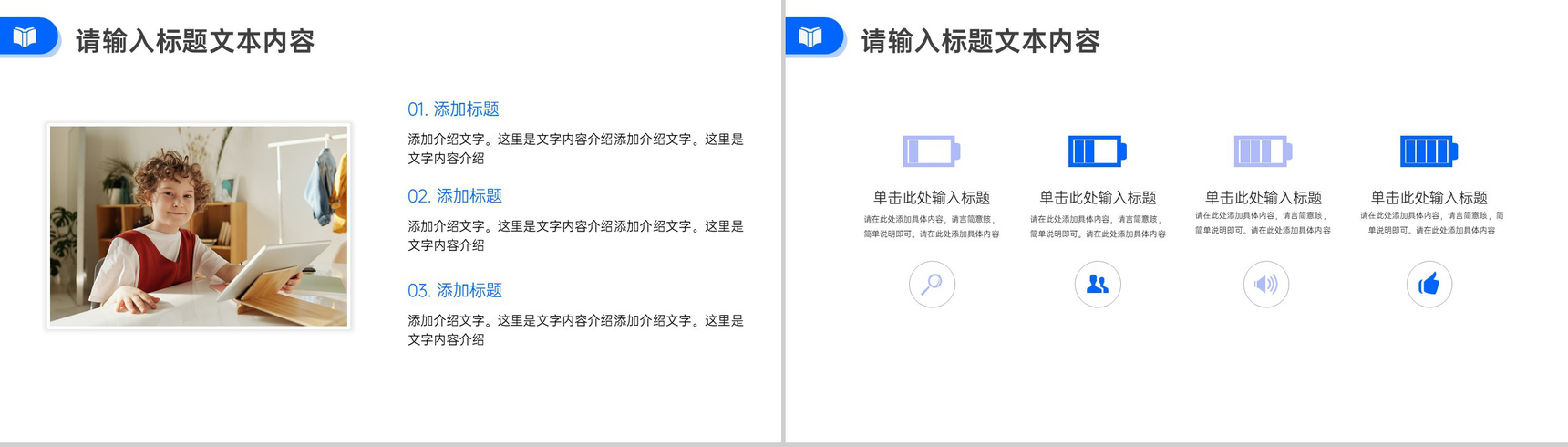The height and width of the screenshot is (447, 1568).
Task: Click 单击此处输入标题 below the empty battery
Action: tap(932, 197)
